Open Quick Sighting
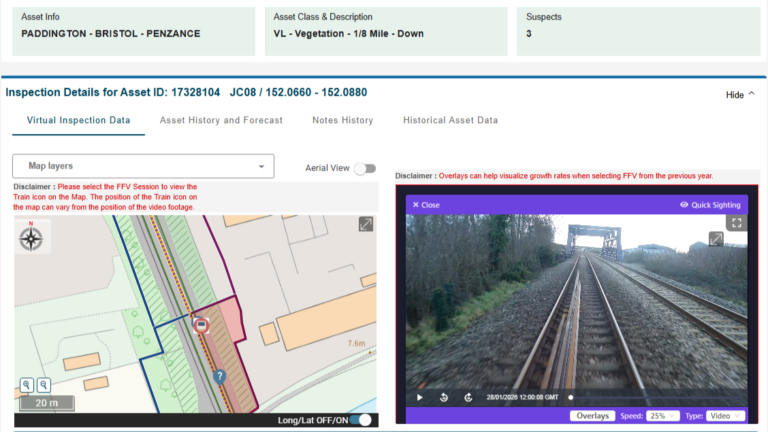The height and width of the screenshot is (432, 768). click(x=710, y=205)
